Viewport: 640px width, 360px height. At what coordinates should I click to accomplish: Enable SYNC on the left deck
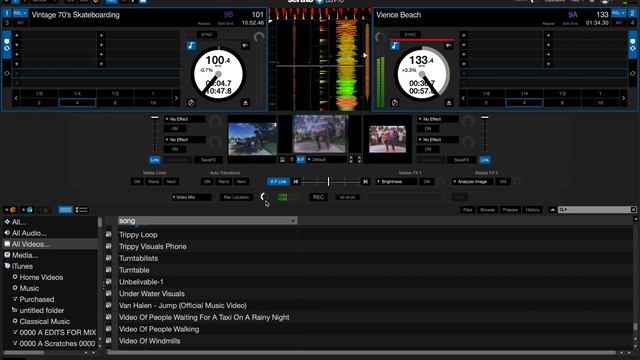(207, 35)
